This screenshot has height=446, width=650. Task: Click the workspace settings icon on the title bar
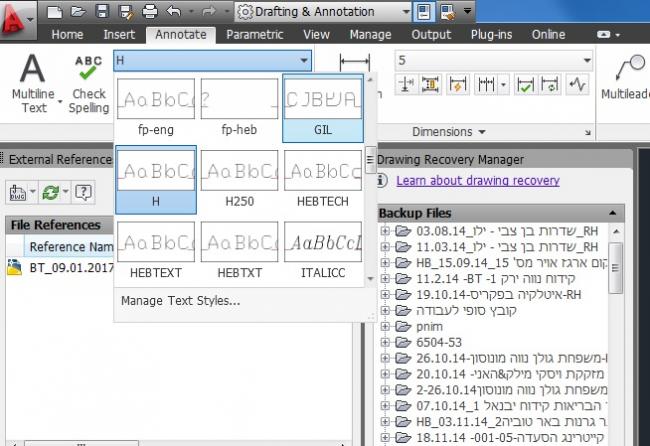[x=424, y=12]
